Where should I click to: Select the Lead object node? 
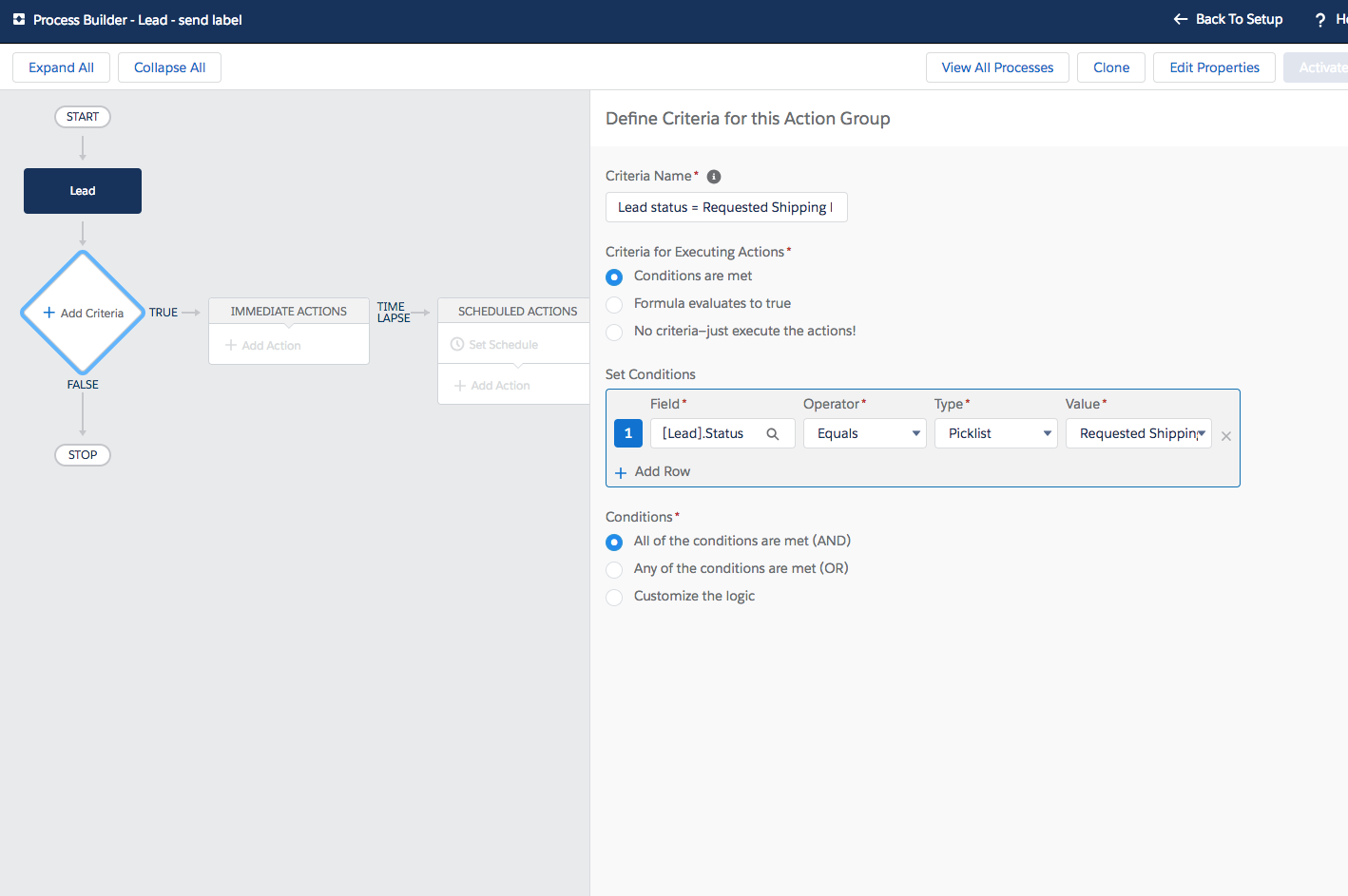83,191
